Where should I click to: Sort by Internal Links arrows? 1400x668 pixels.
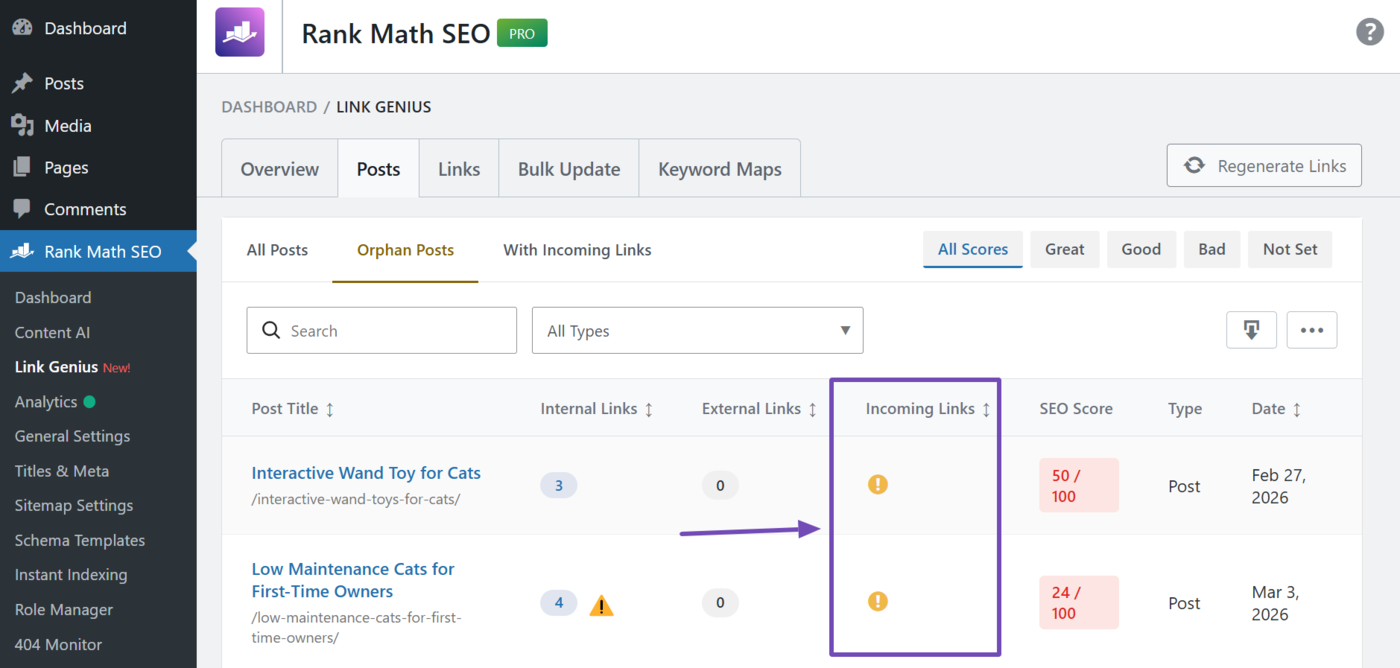(649, 409)
